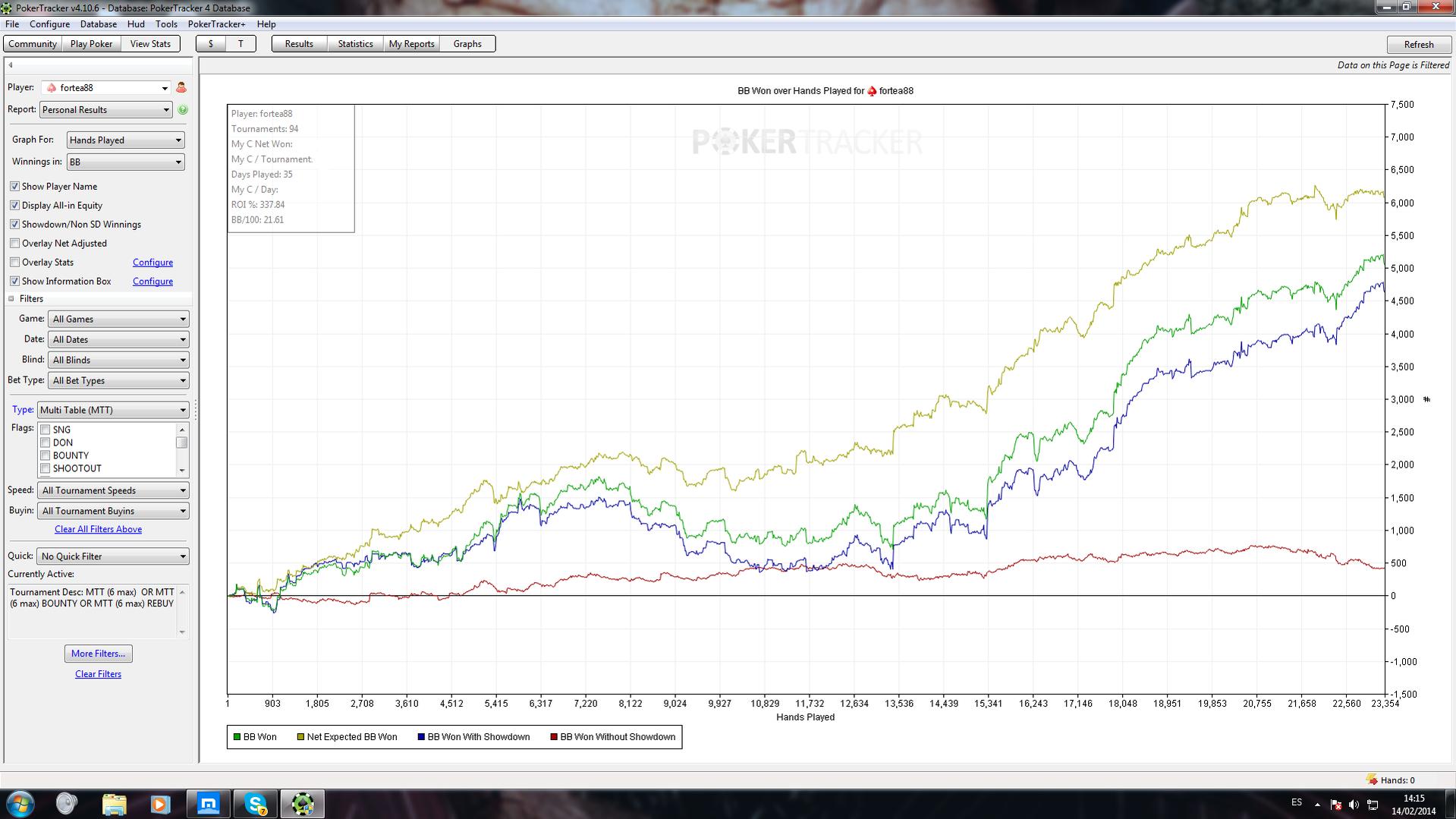Check the SNG flag checkbox
Viewport: 1456px width, 819px height.
(x=45, y=430)
